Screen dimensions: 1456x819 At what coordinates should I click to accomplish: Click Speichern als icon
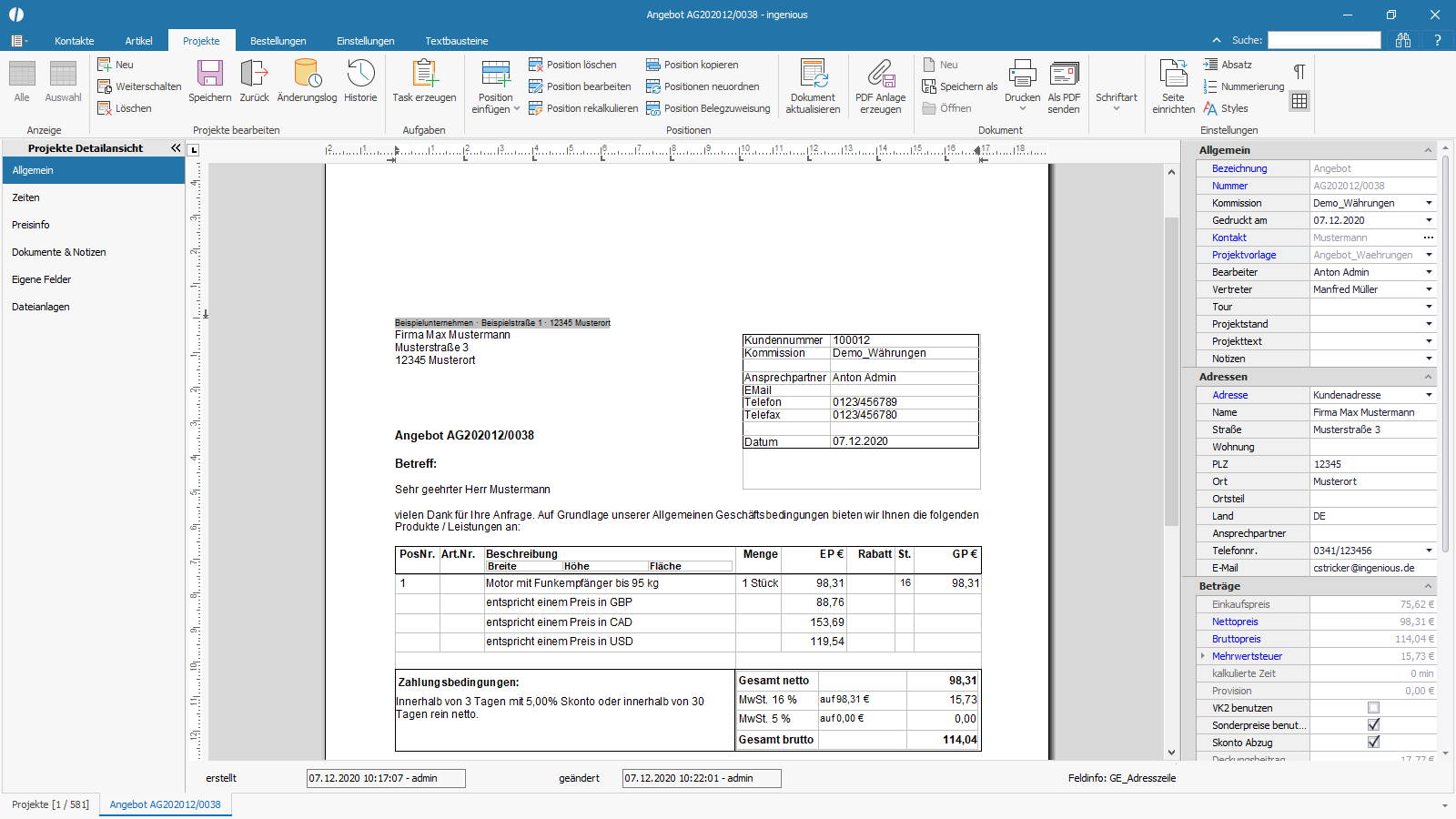click(x=929, y=86)
